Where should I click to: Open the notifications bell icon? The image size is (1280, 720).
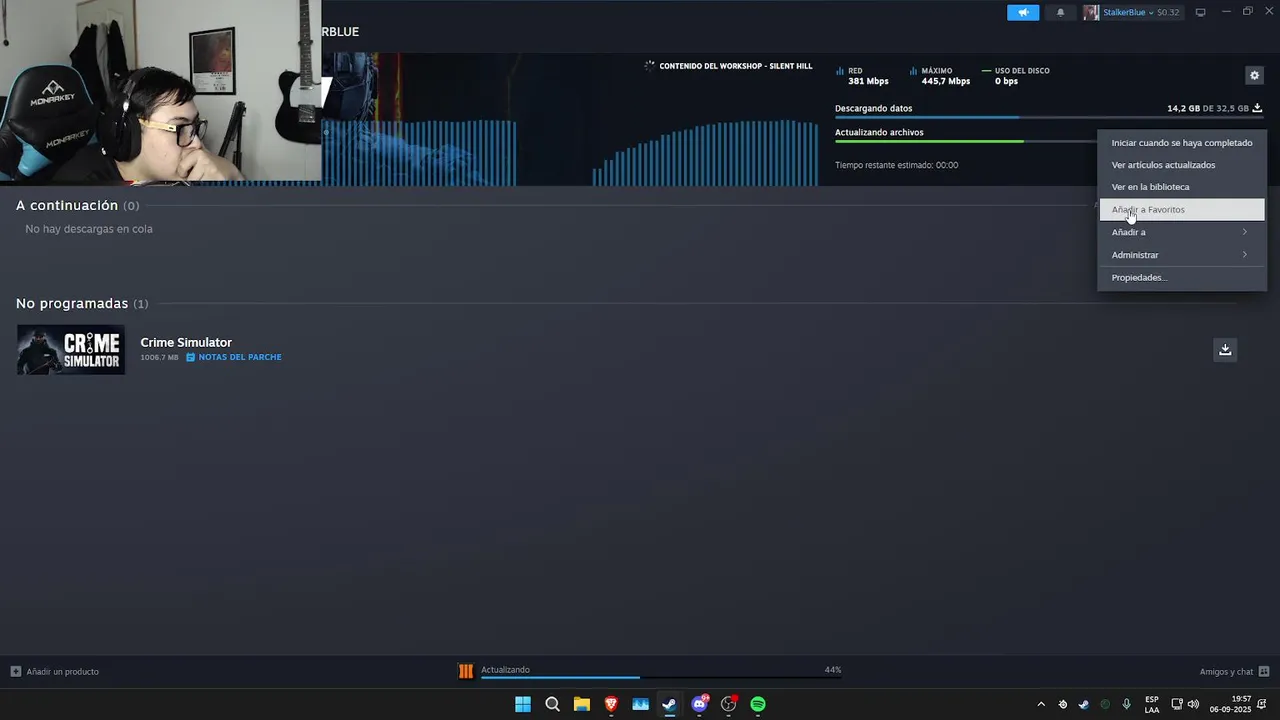click(1061, 12)
